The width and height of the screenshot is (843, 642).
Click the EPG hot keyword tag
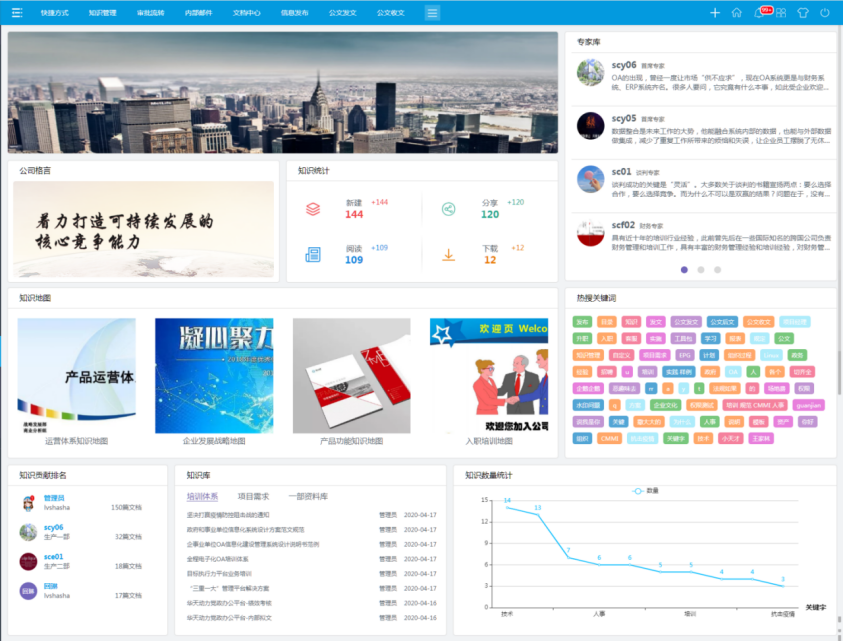point(685,355)
